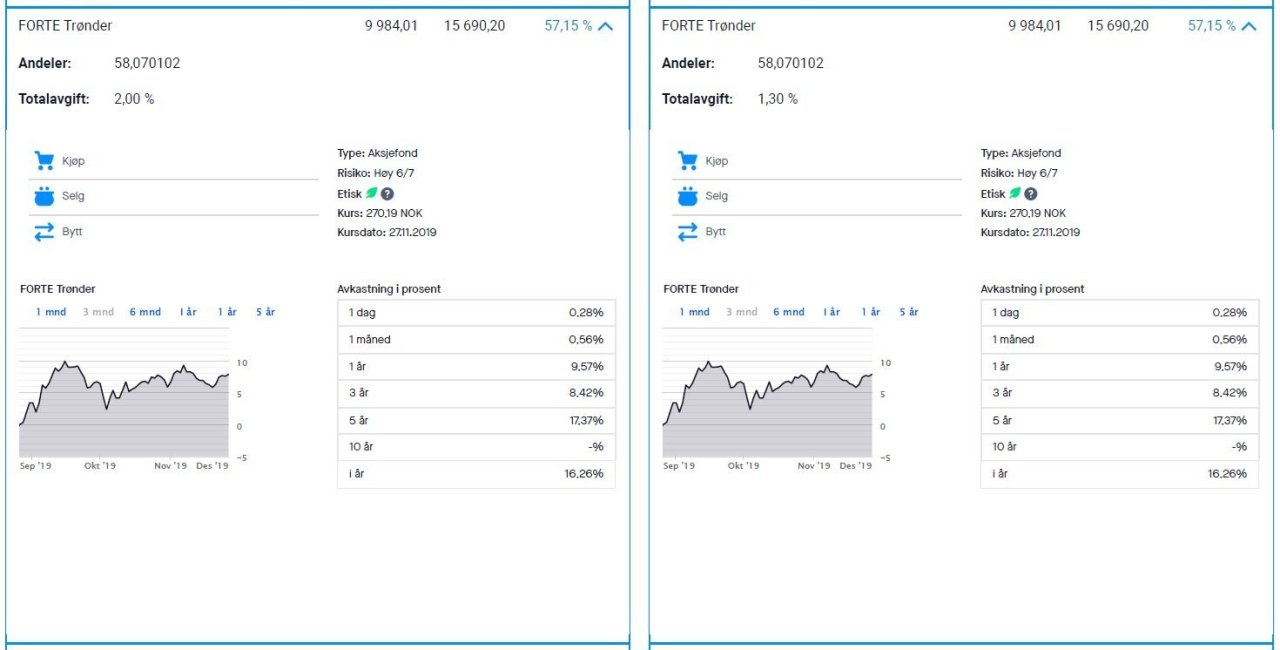The width and height of the screenshot is (1280, 650).
Task: Click the Bytt swap-arrows icon in 2,00 % fee panel
Action: 43,232
